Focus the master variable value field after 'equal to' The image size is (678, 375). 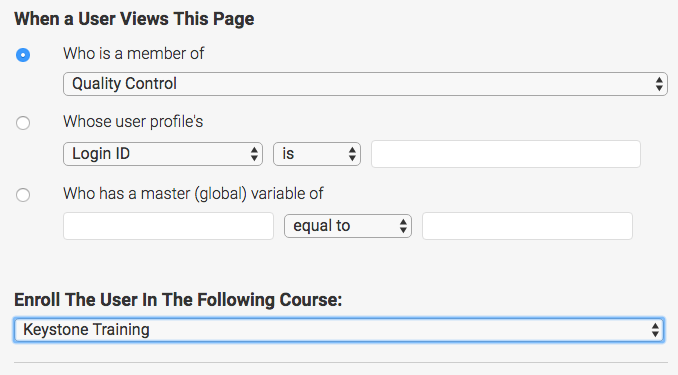(527, 226)
